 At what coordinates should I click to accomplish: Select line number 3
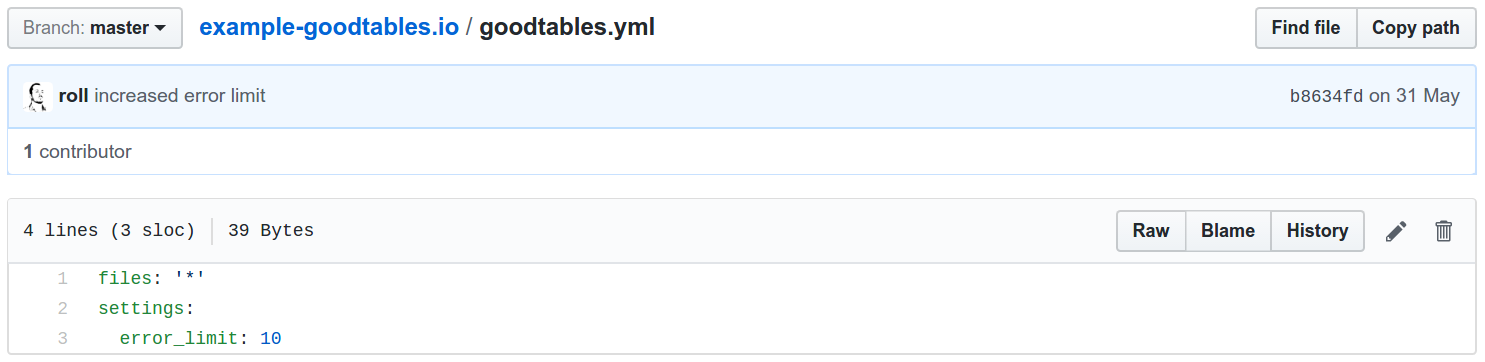pyautogui.click(x=62, y=338)
